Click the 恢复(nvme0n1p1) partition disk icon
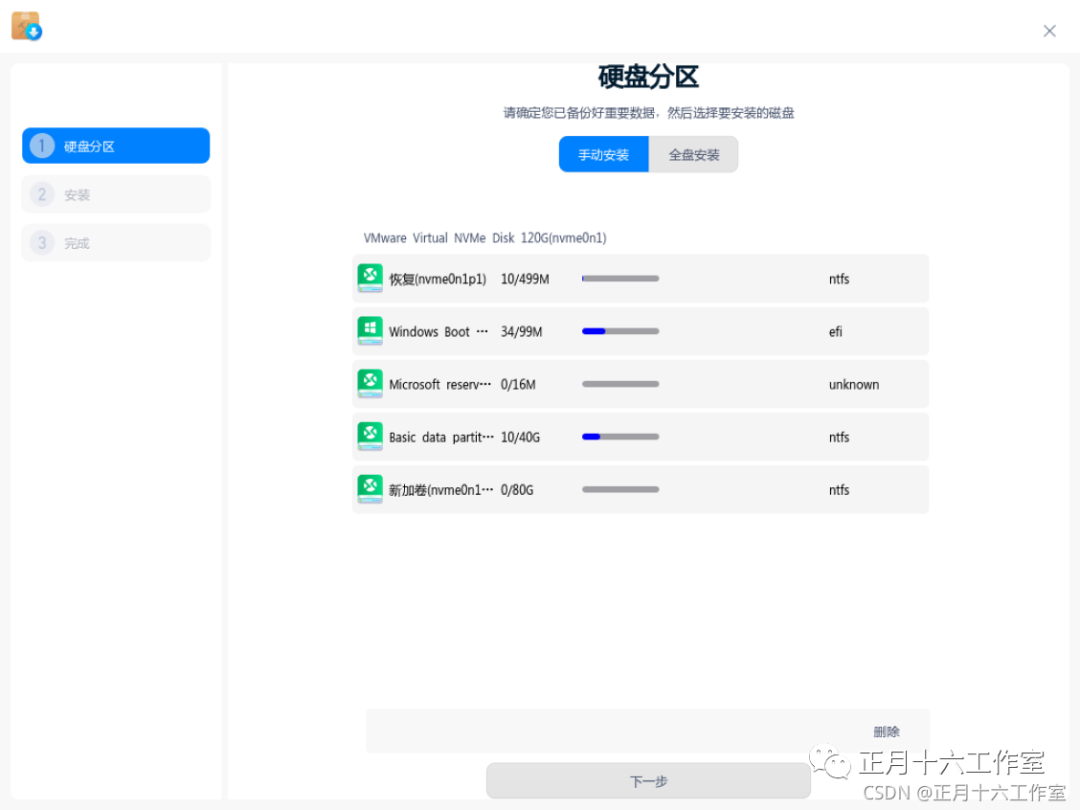 click(370, 278)
